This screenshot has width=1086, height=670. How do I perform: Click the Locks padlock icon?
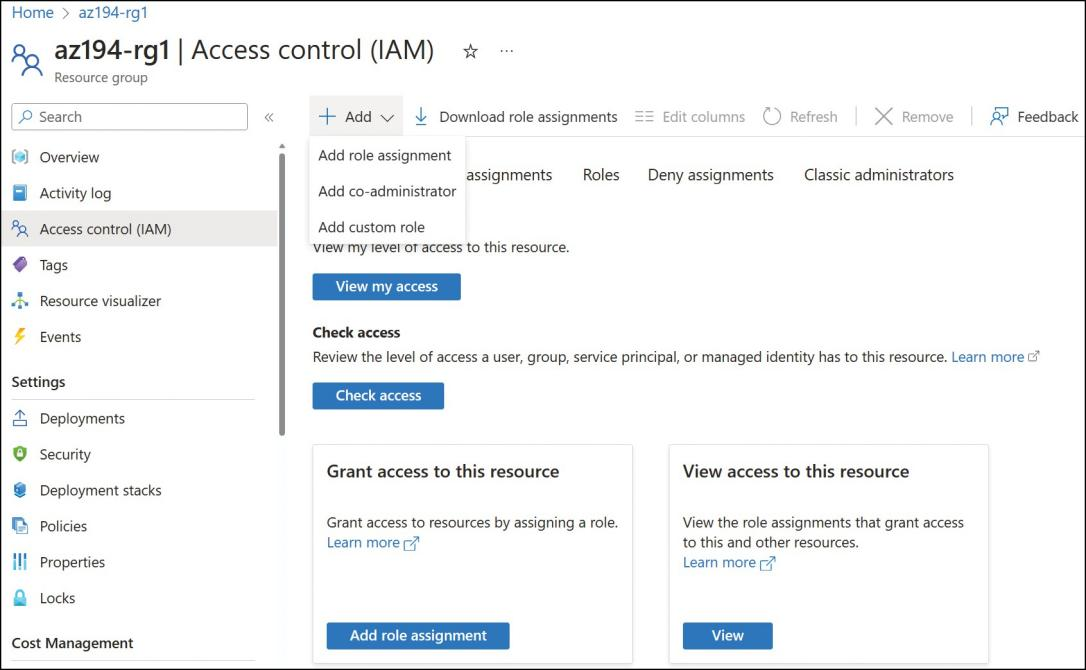20,598
